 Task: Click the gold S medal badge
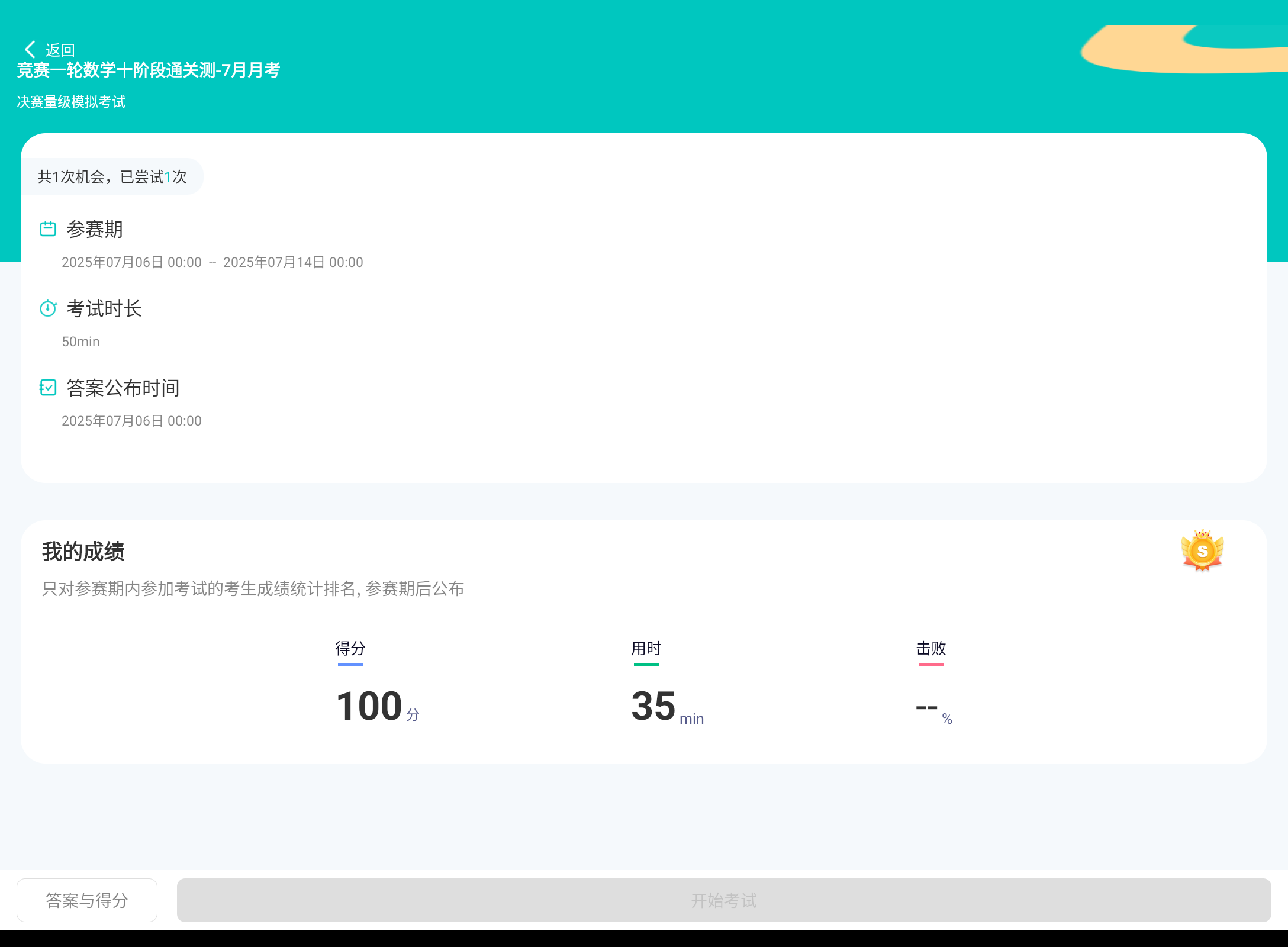pos(1202,550)
